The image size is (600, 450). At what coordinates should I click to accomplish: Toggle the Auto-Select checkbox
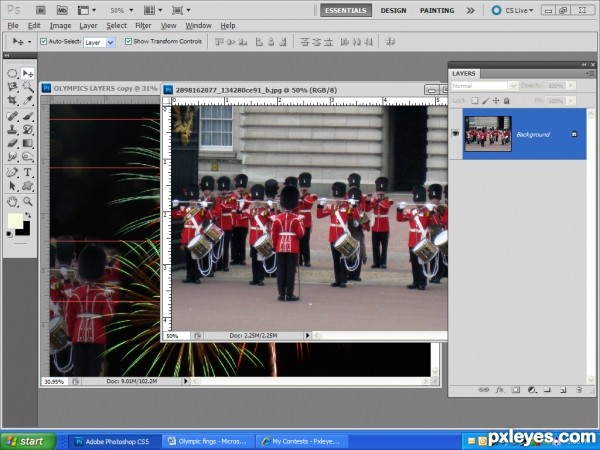(x=44, y=41)
